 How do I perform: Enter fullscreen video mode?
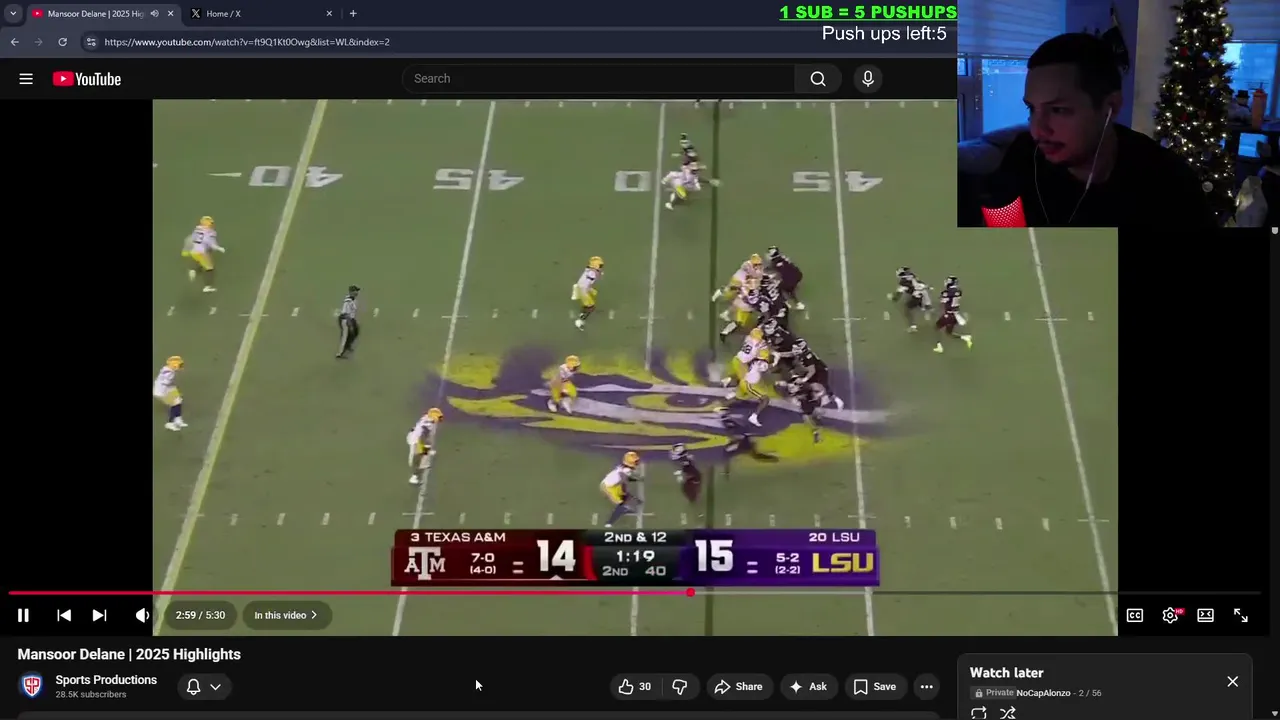click(x=1241, y=615)
